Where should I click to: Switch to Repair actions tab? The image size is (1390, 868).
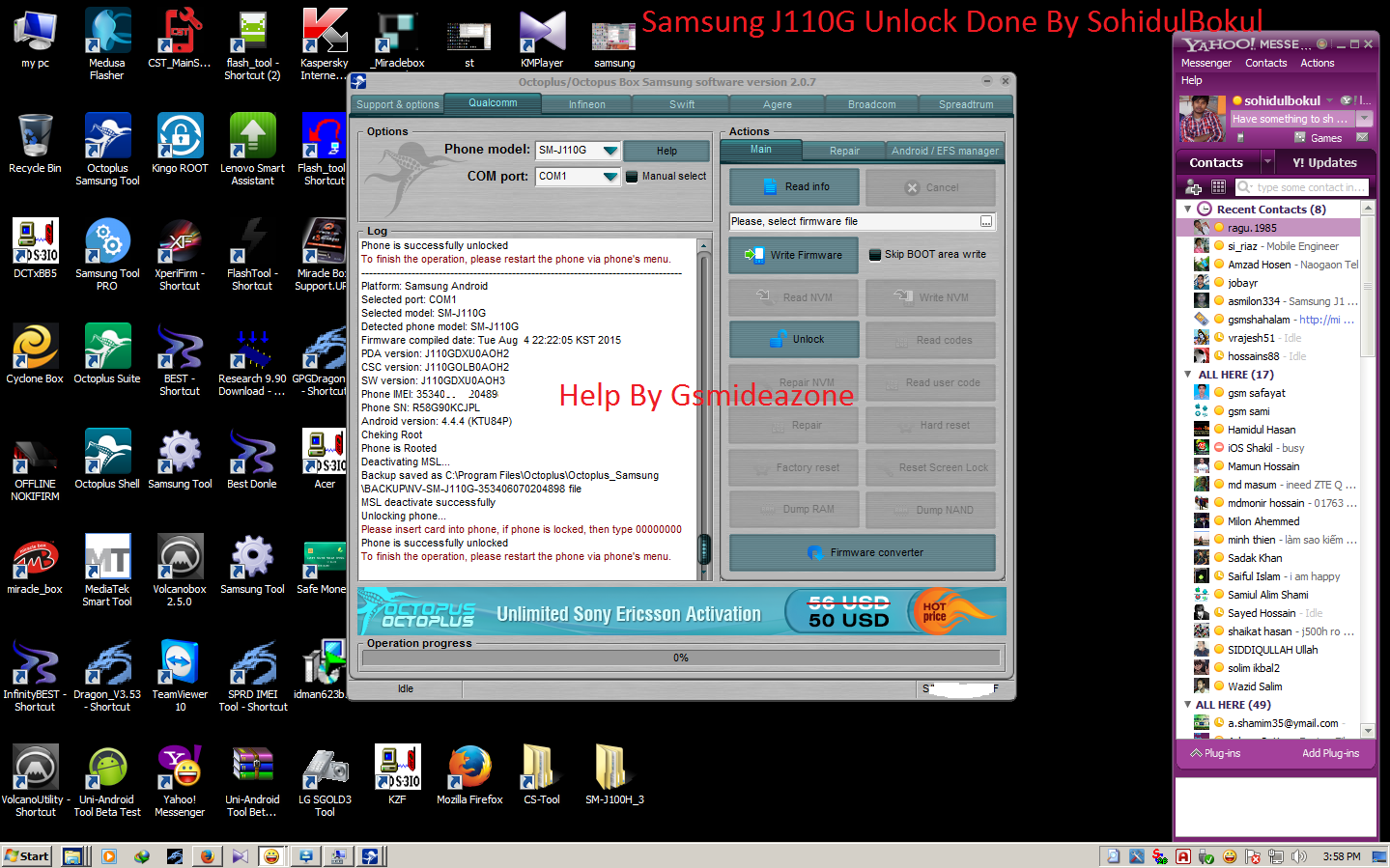click(844, 151)
